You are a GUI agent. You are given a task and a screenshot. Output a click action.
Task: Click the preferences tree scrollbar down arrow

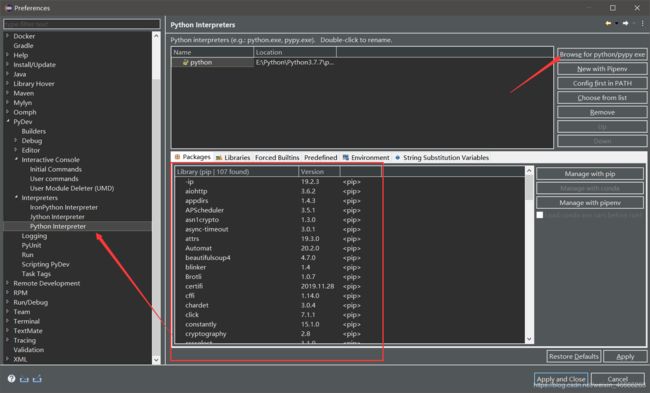[156, 359]
